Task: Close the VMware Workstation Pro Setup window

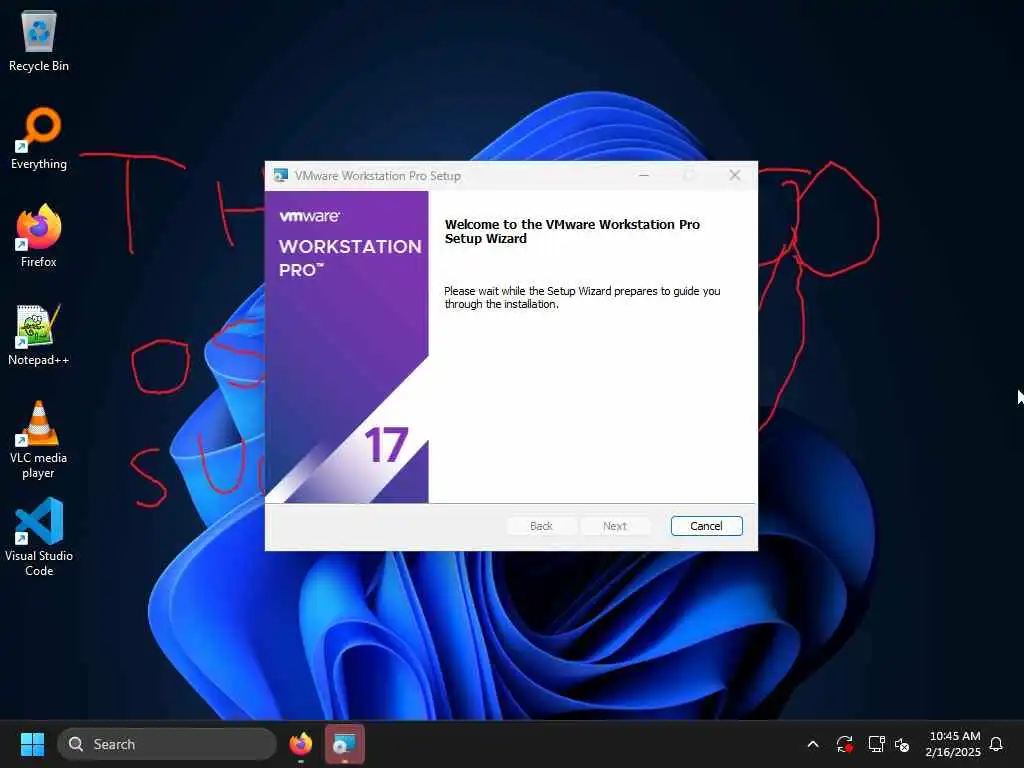Action: pyautogui.click(x=735, y=175)
